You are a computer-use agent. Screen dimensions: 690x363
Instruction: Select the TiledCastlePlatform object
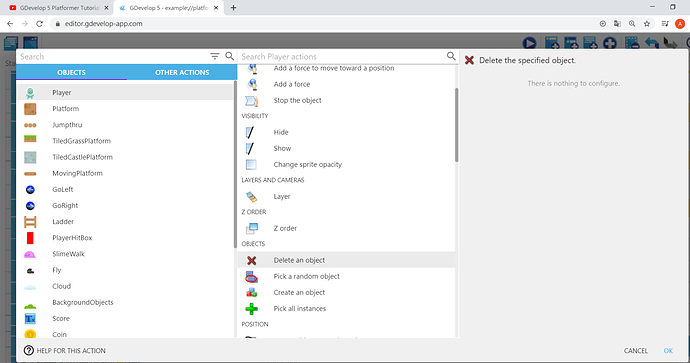point(125,157)
